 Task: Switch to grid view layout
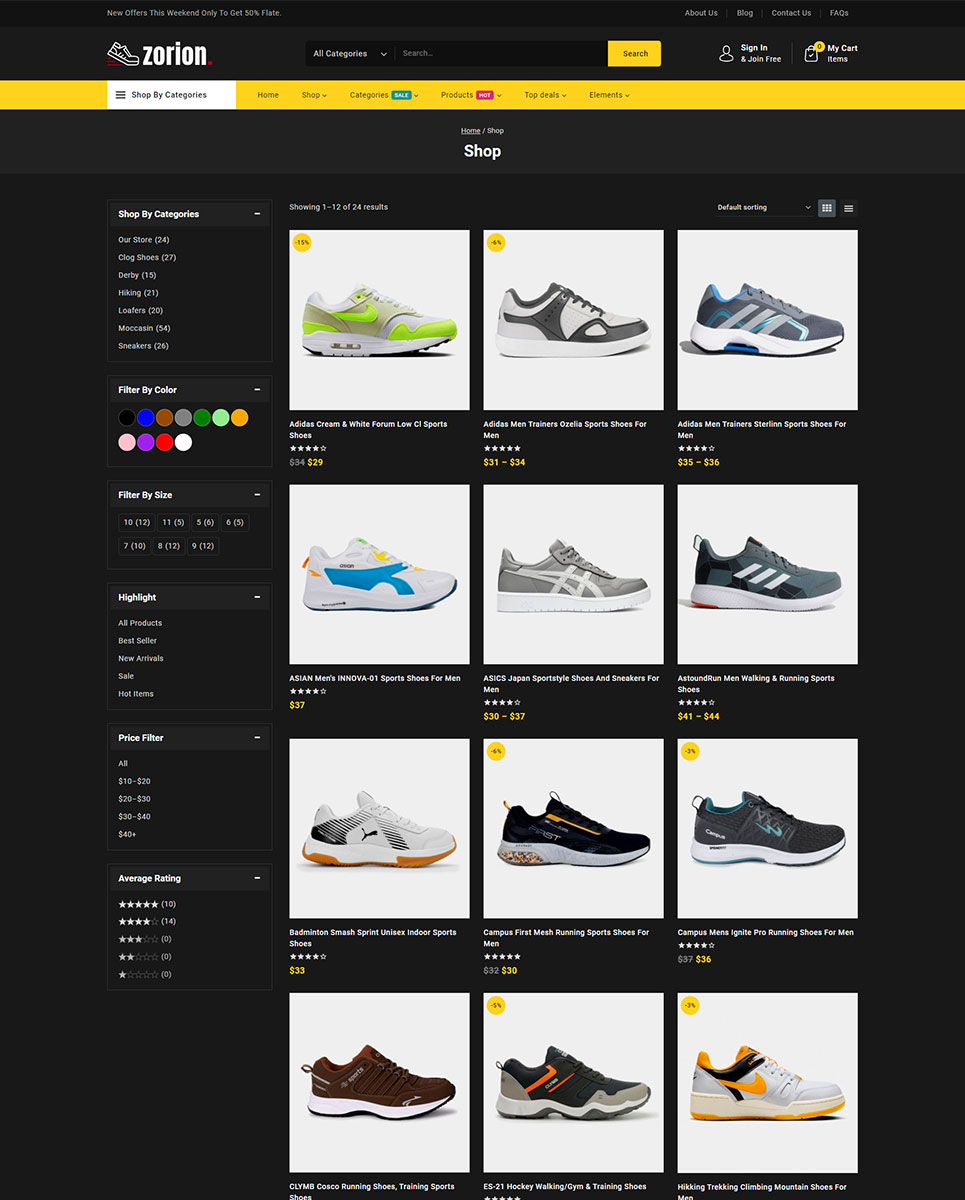point(827,208)
